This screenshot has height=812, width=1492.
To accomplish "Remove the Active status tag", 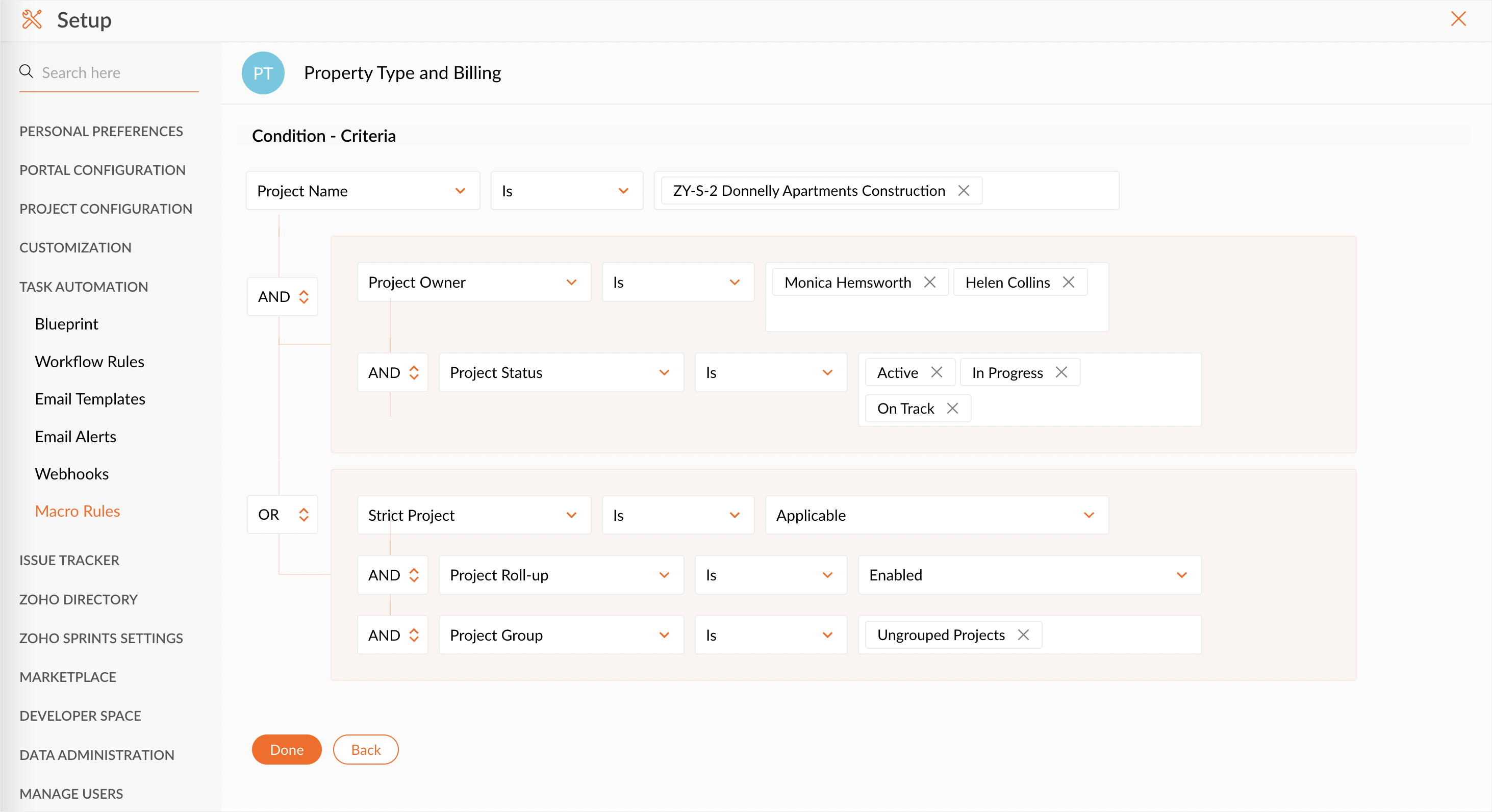I will pyautogui.click(x=937, y=372).
